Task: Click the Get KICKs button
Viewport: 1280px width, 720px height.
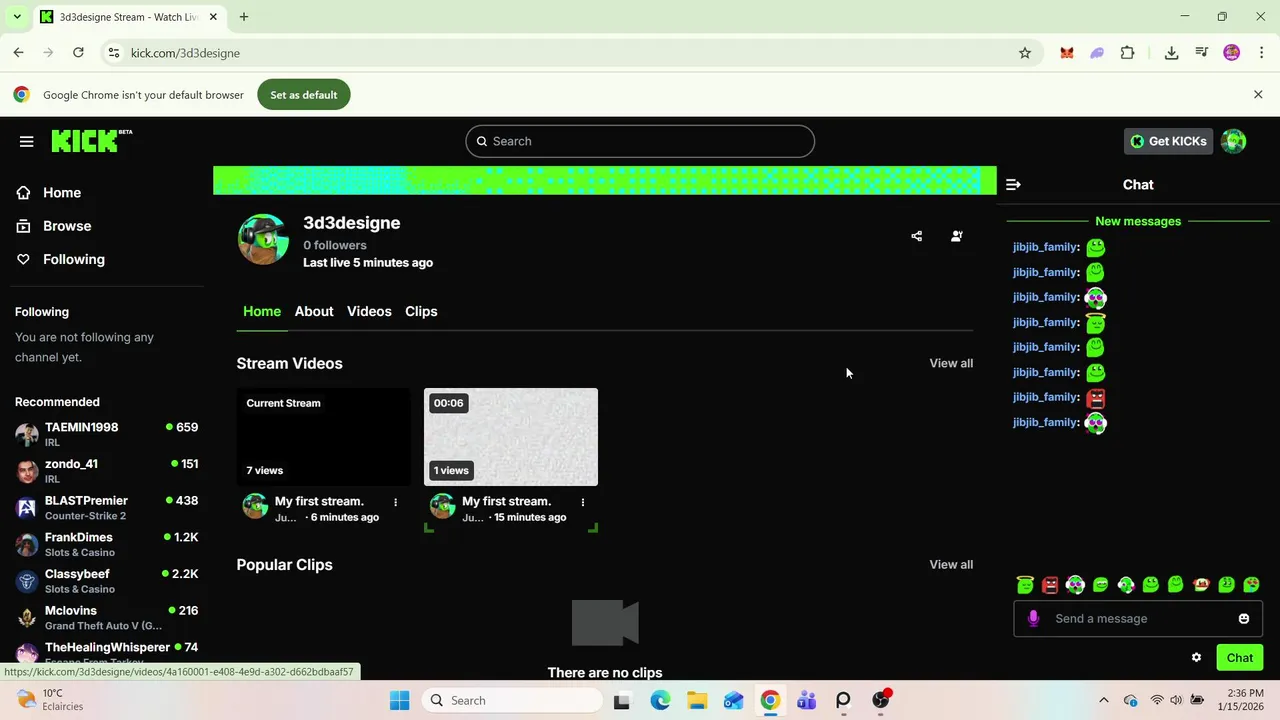Action: point(1168,141)
